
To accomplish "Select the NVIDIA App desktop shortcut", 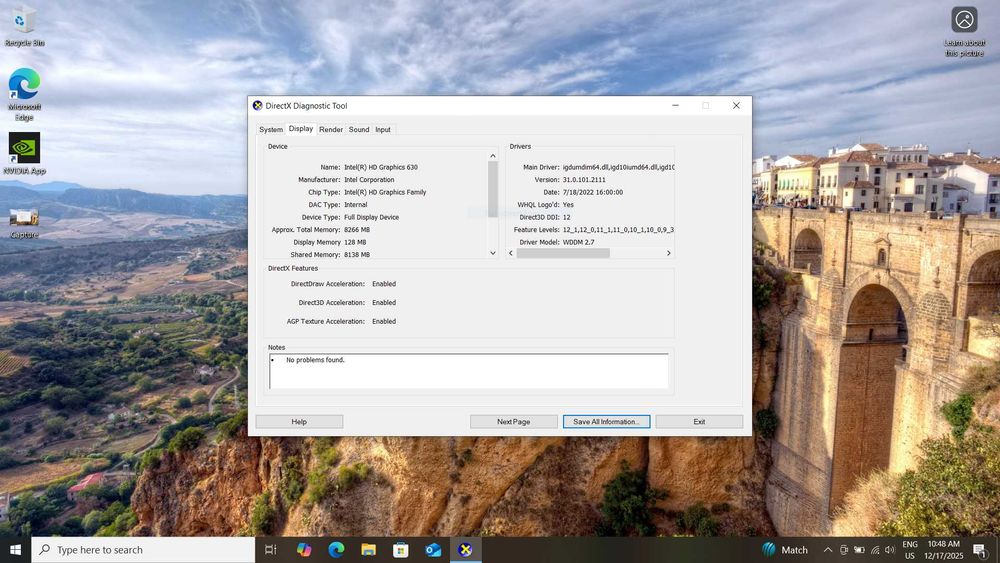I will pos(24,154).
